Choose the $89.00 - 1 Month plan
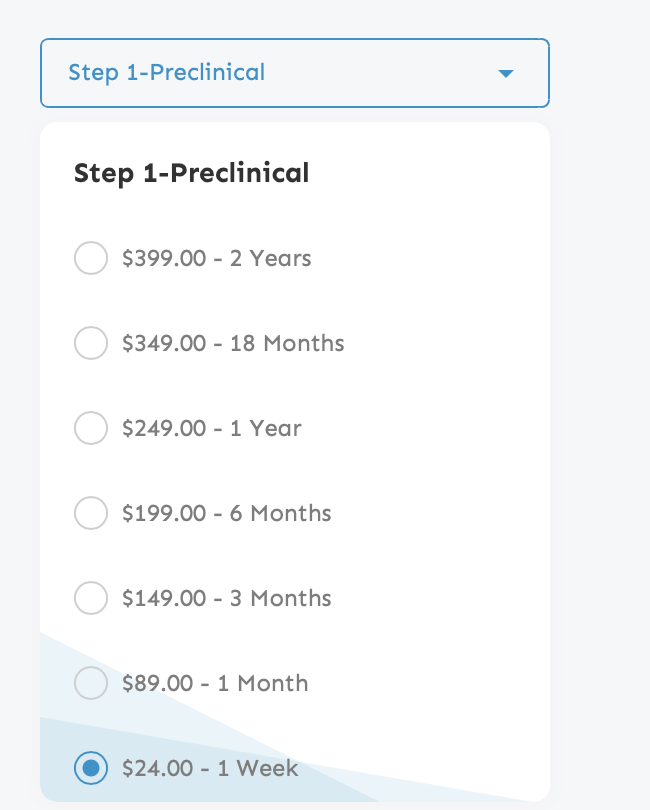 pos(91,683)
